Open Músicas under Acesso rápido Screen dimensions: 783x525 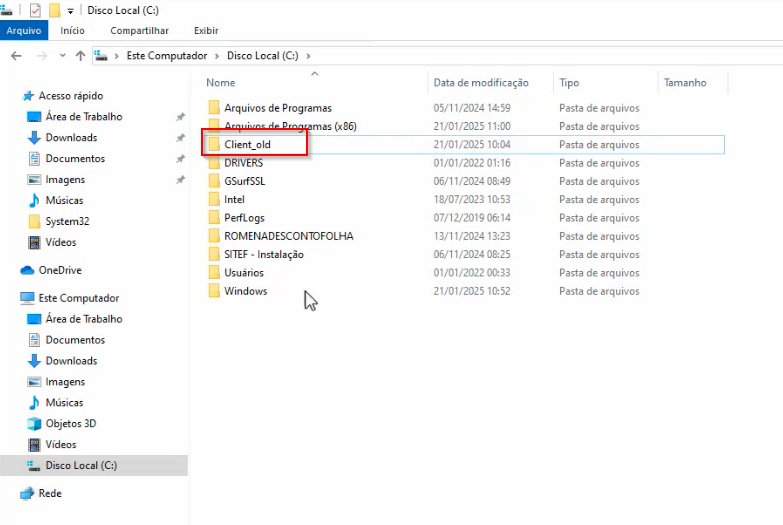pos(64,200)
